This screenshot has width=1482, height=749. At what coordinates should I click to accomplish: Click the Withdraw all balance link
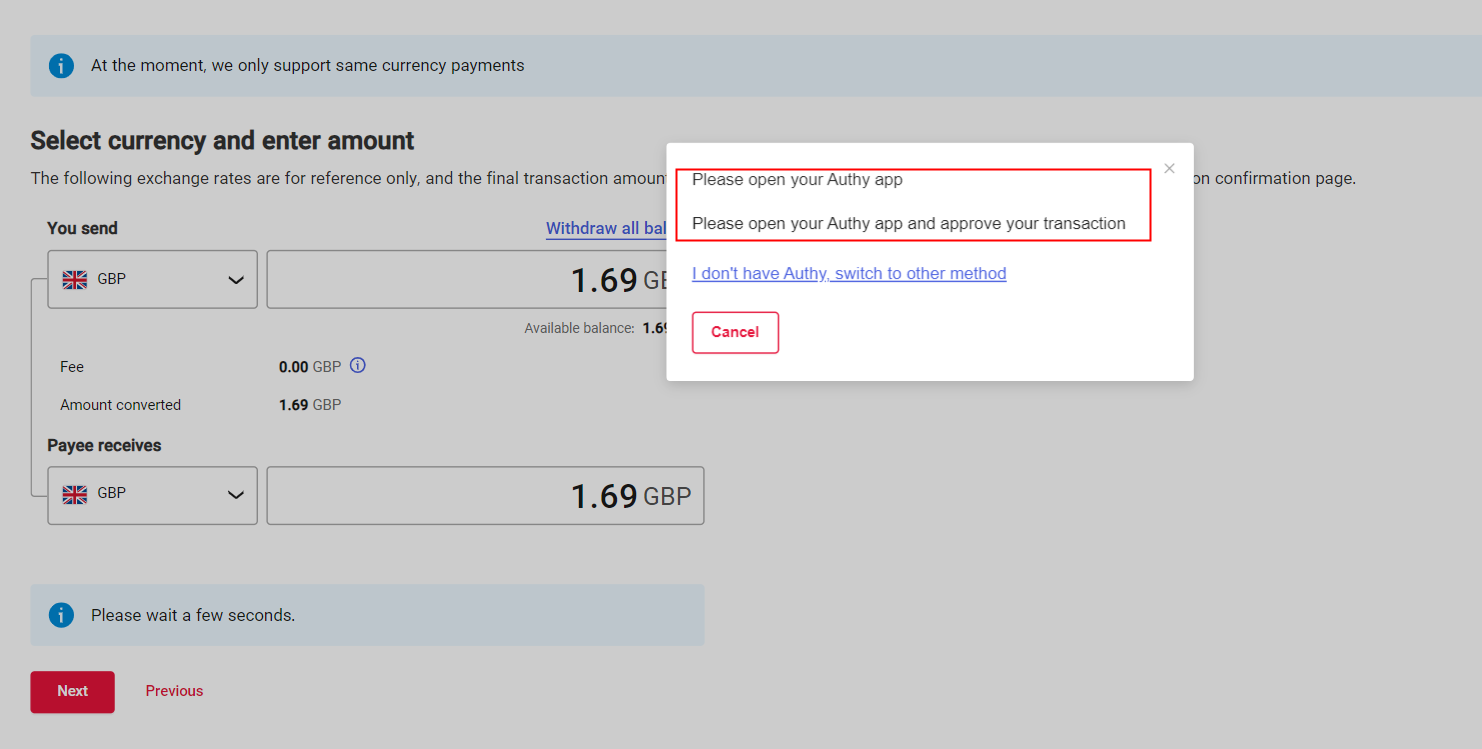tap(605, 229)
